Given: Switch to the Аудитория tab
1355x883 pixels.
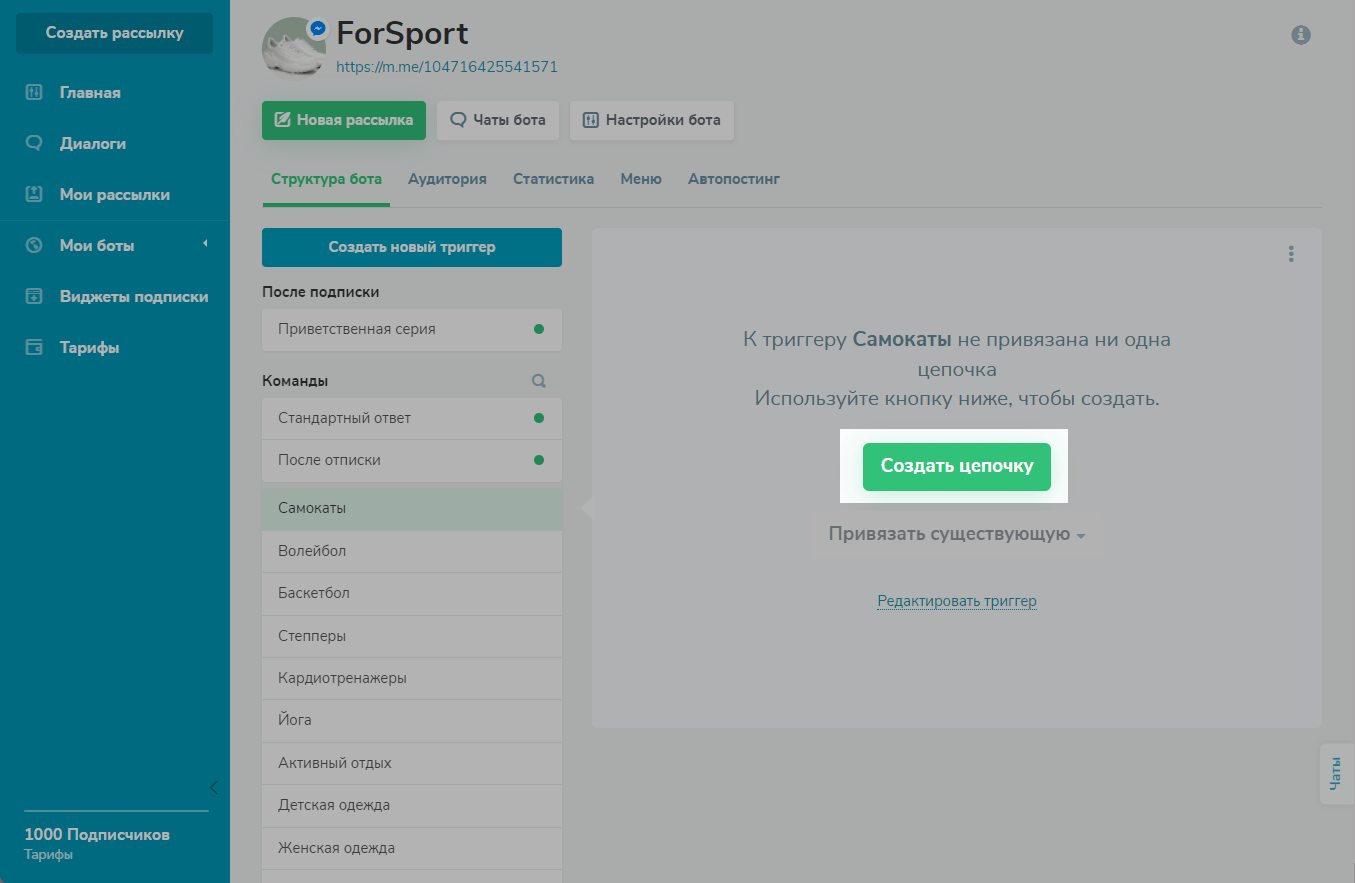Looking at the screenshot, I should tap(447, 179).
